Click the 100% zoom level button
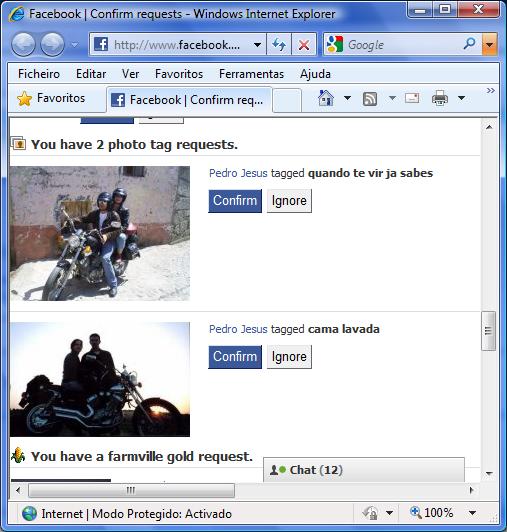 [x=432, y=513]
